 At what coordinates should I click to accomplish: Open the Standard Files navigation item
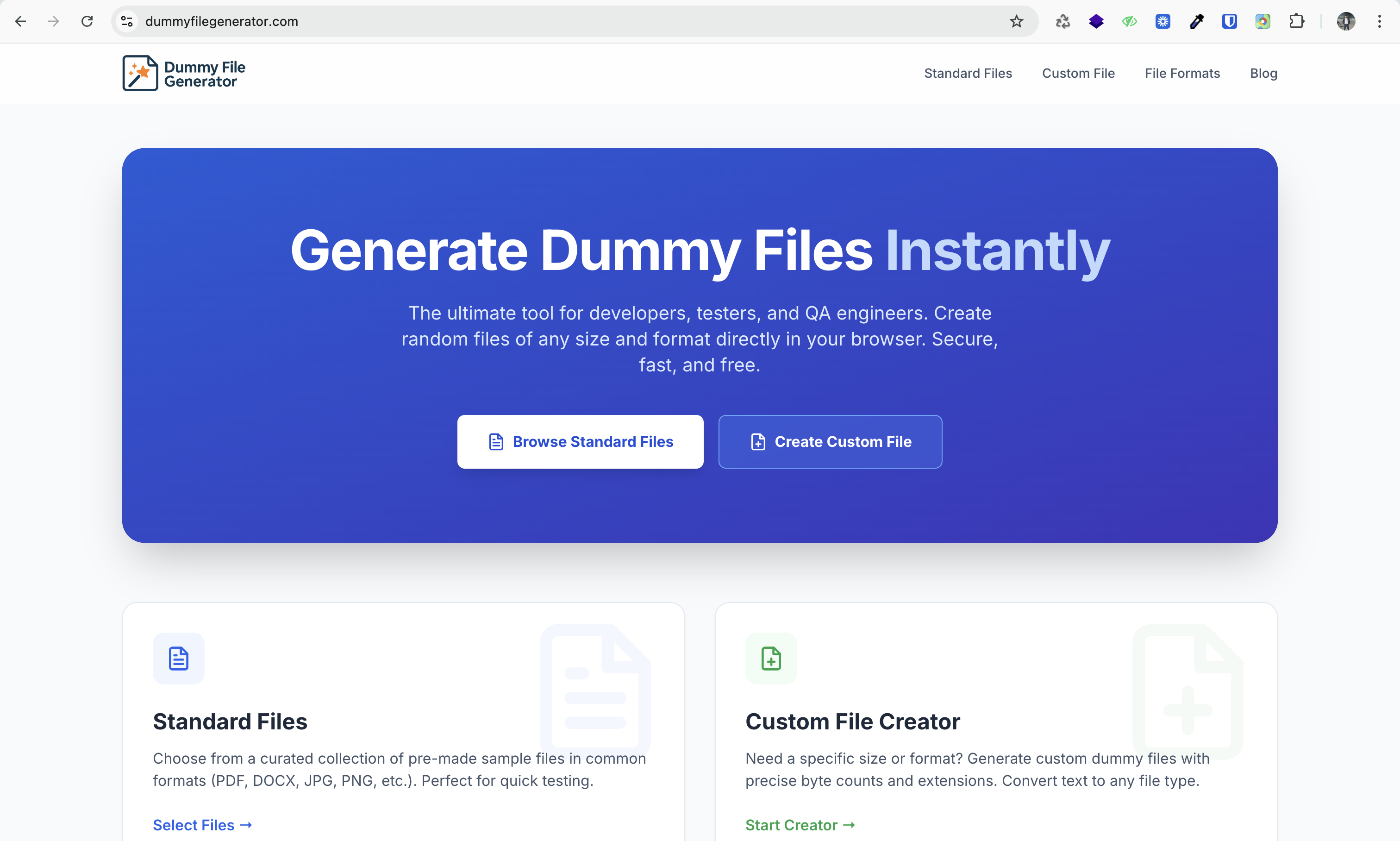(x=968, y=73)
